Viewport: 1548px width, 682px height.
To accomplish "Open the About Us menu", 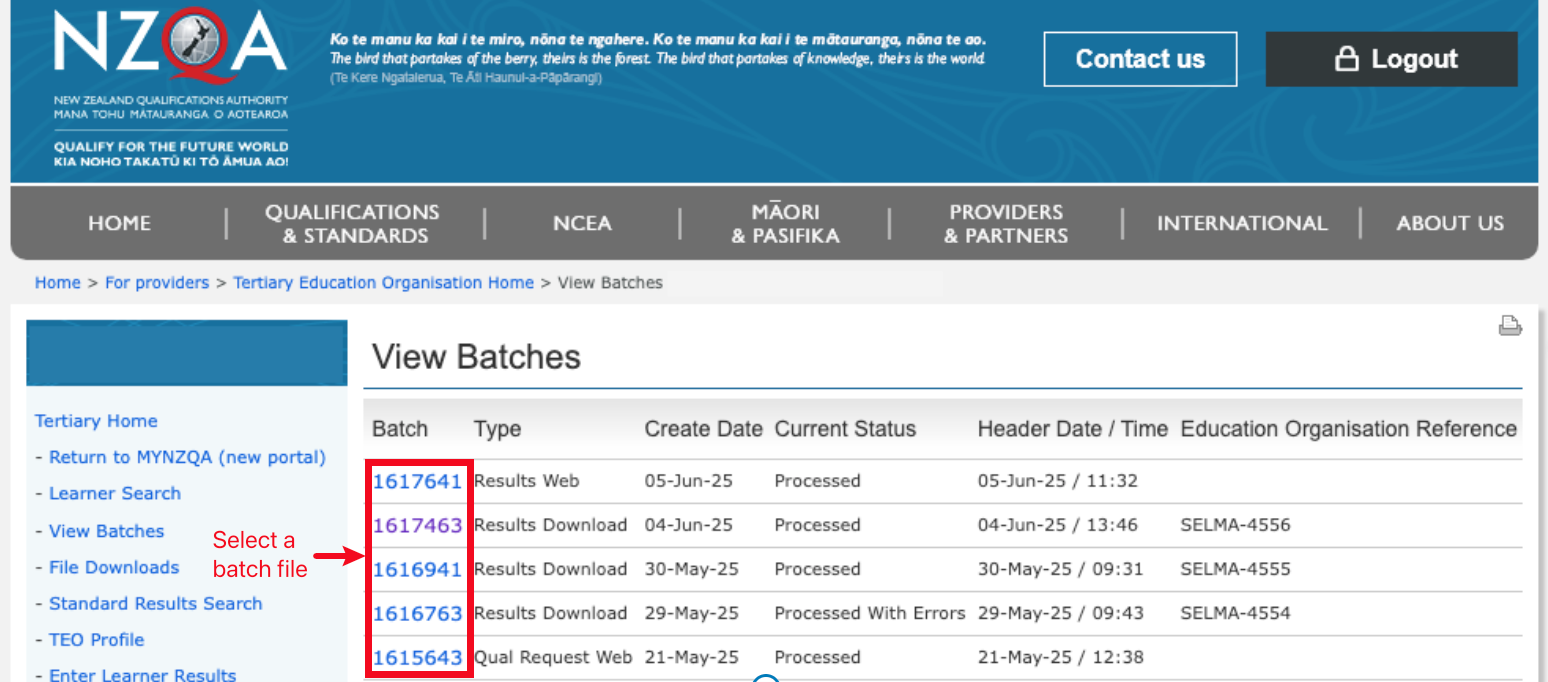I will tap(1450, 223).
